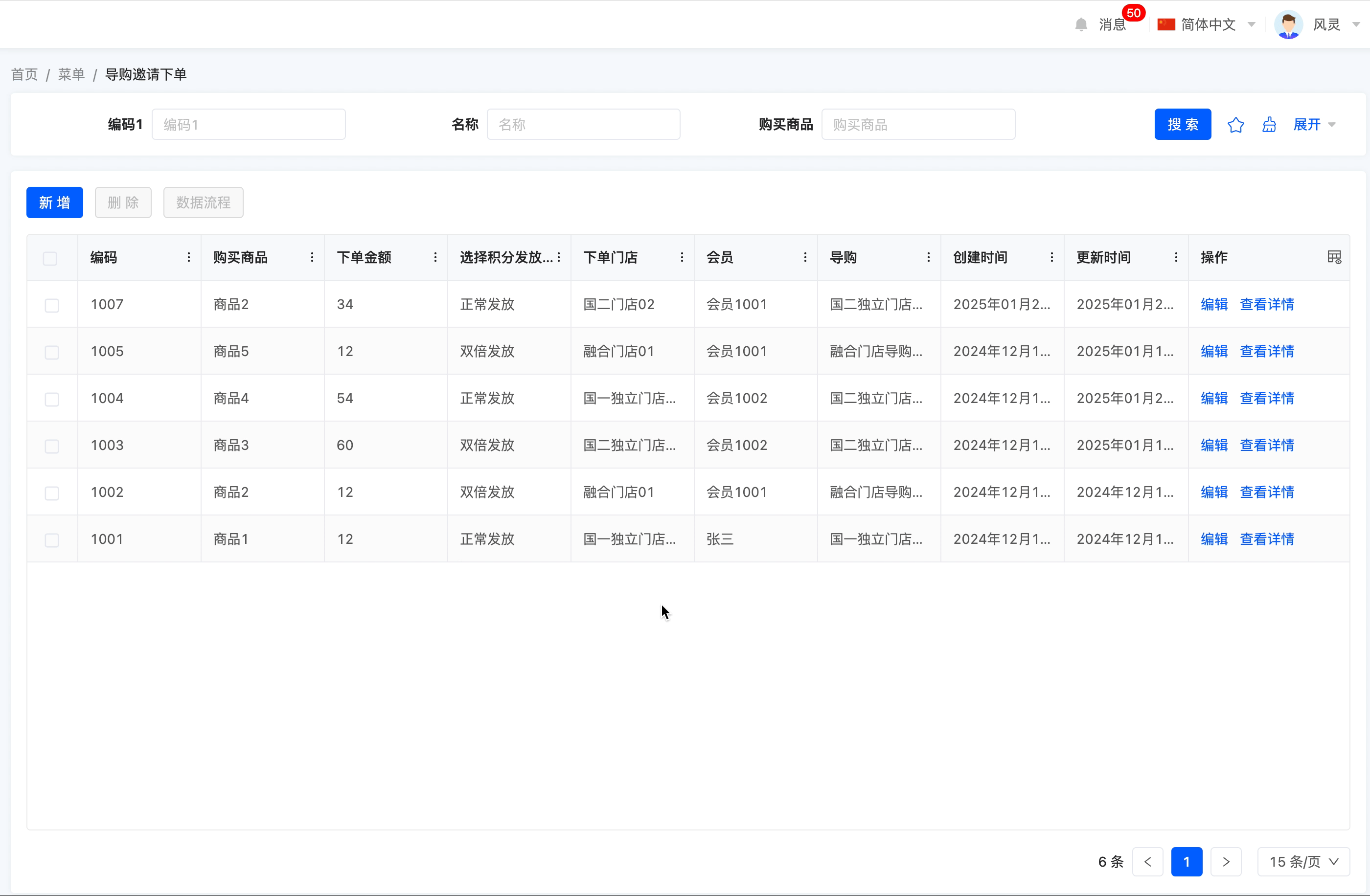Screen dimensions: 1370x896
Task: Click the blue 新增 button
Action: 55,202
